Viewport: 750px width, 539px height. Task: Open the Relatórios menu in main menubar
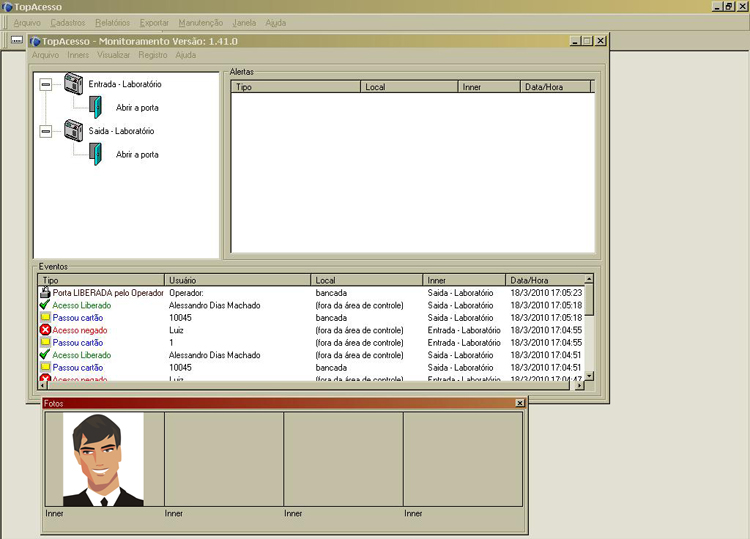coord(112,22)
